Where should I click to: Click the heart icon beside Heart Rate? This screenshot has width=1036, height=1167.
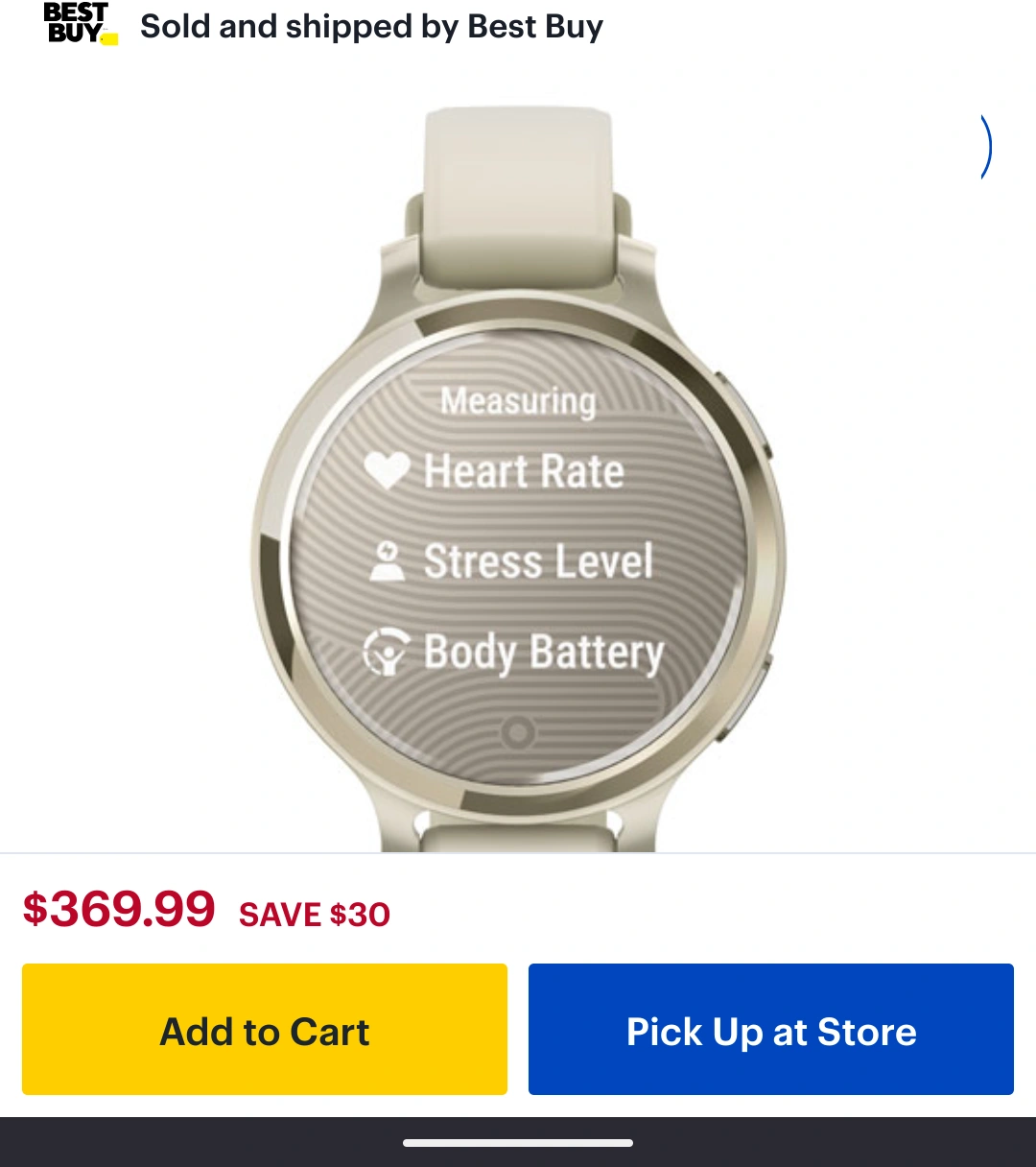coord(388,470)
